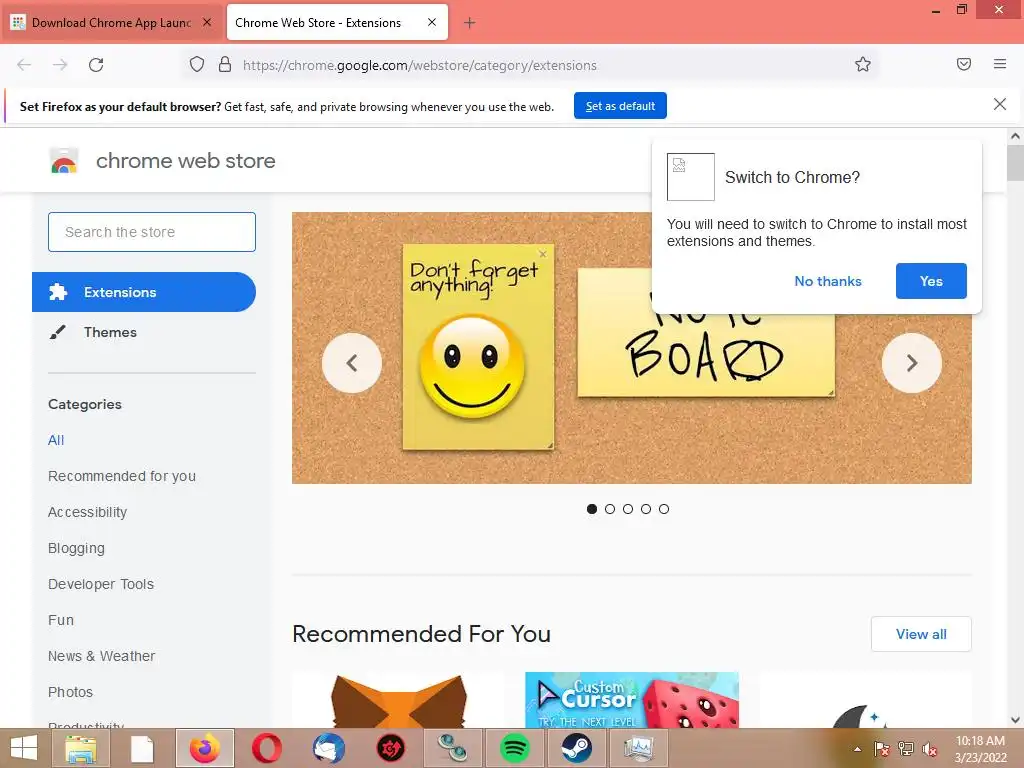1024x768 pixels.
Task: Bookmark this page with the star icon
Action: [x=863, y=65]
